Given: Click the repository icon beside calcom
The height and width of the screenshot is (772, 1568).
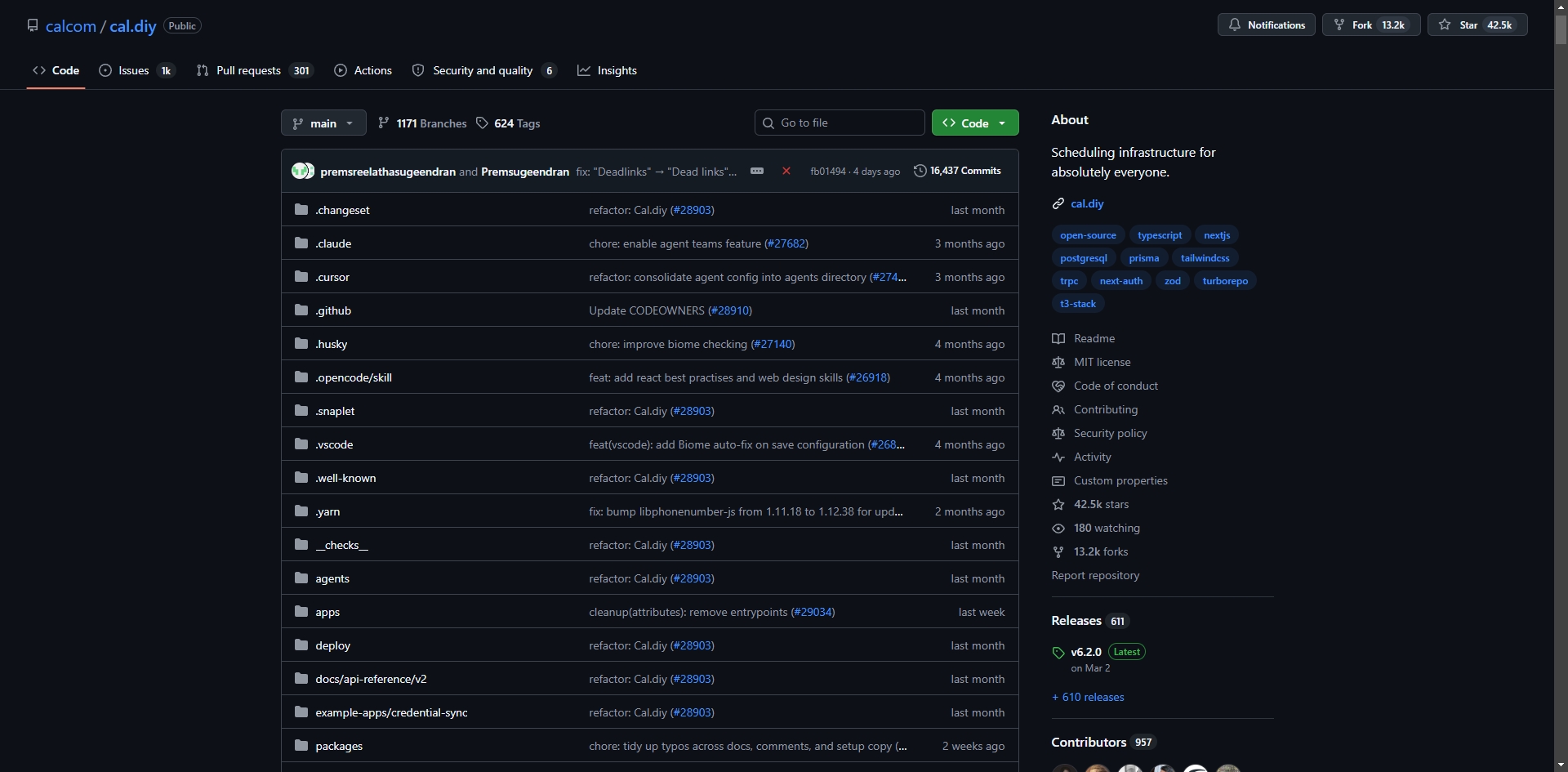Looking at the screenshot, I should click(x=33, y=25).
